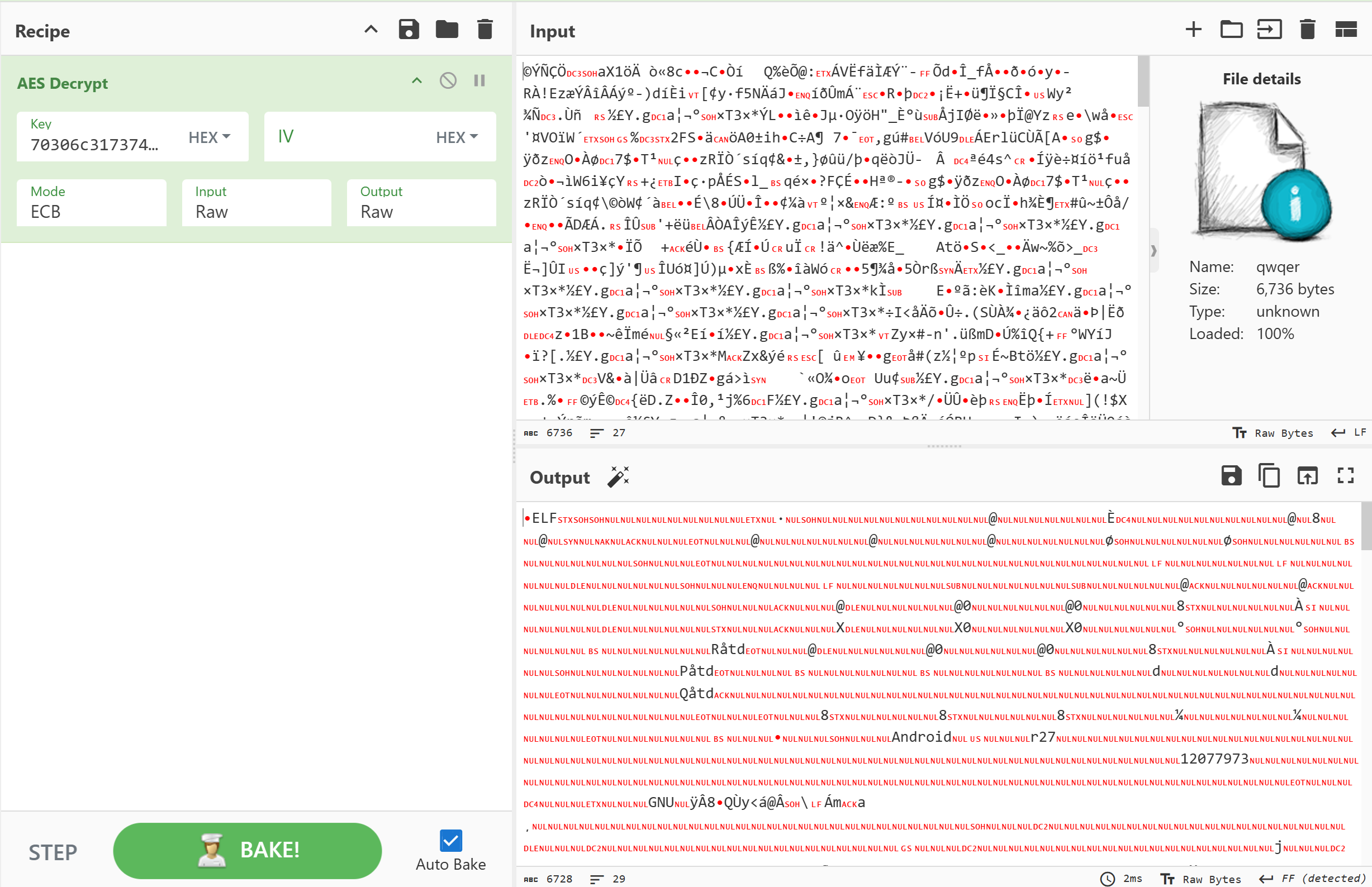Collapse AES Decrypt operation chevron

click(x=416, y=80)
